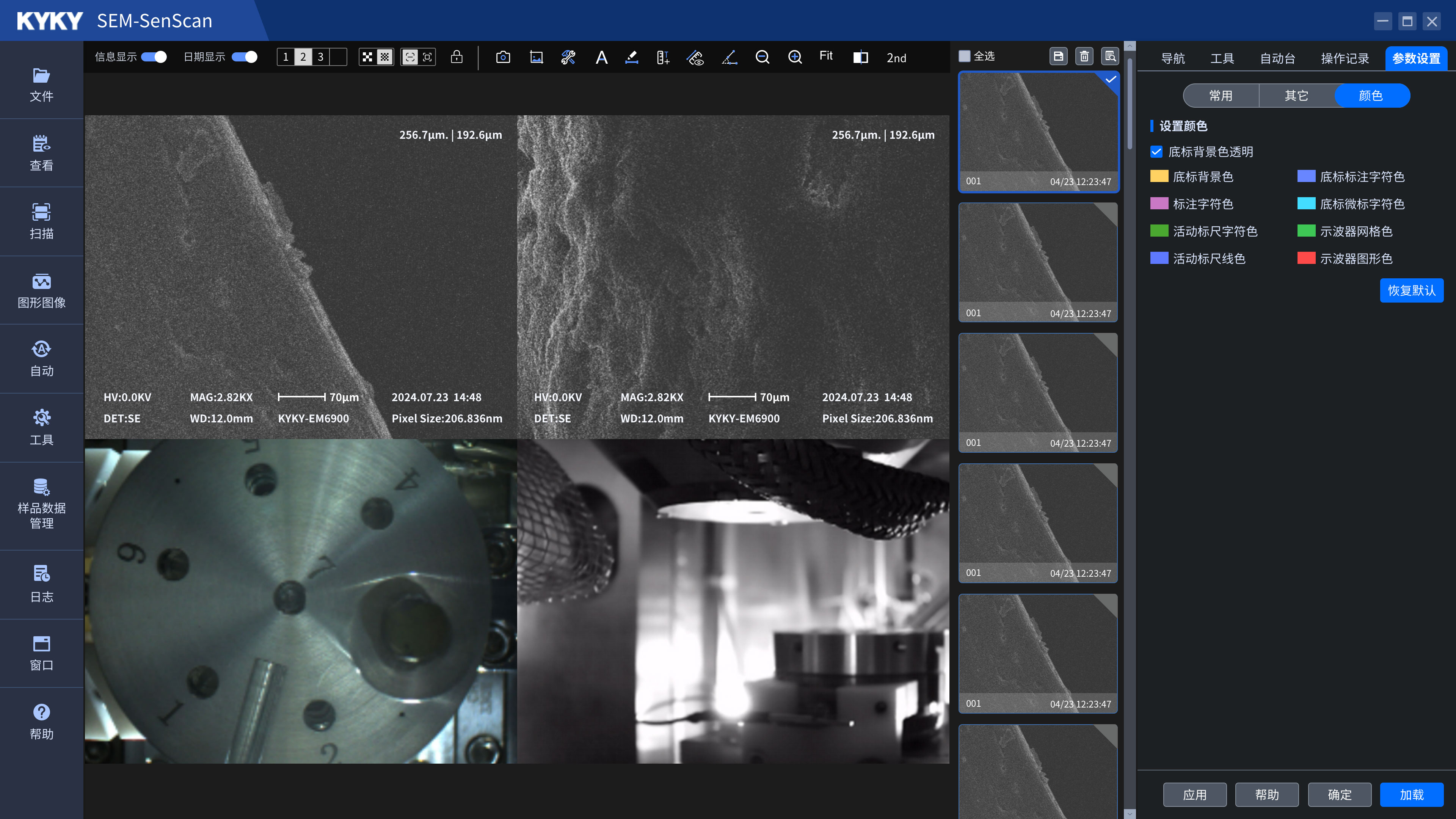
Task: Click the zoom out magnifier icon
Action: click(762, 57)
